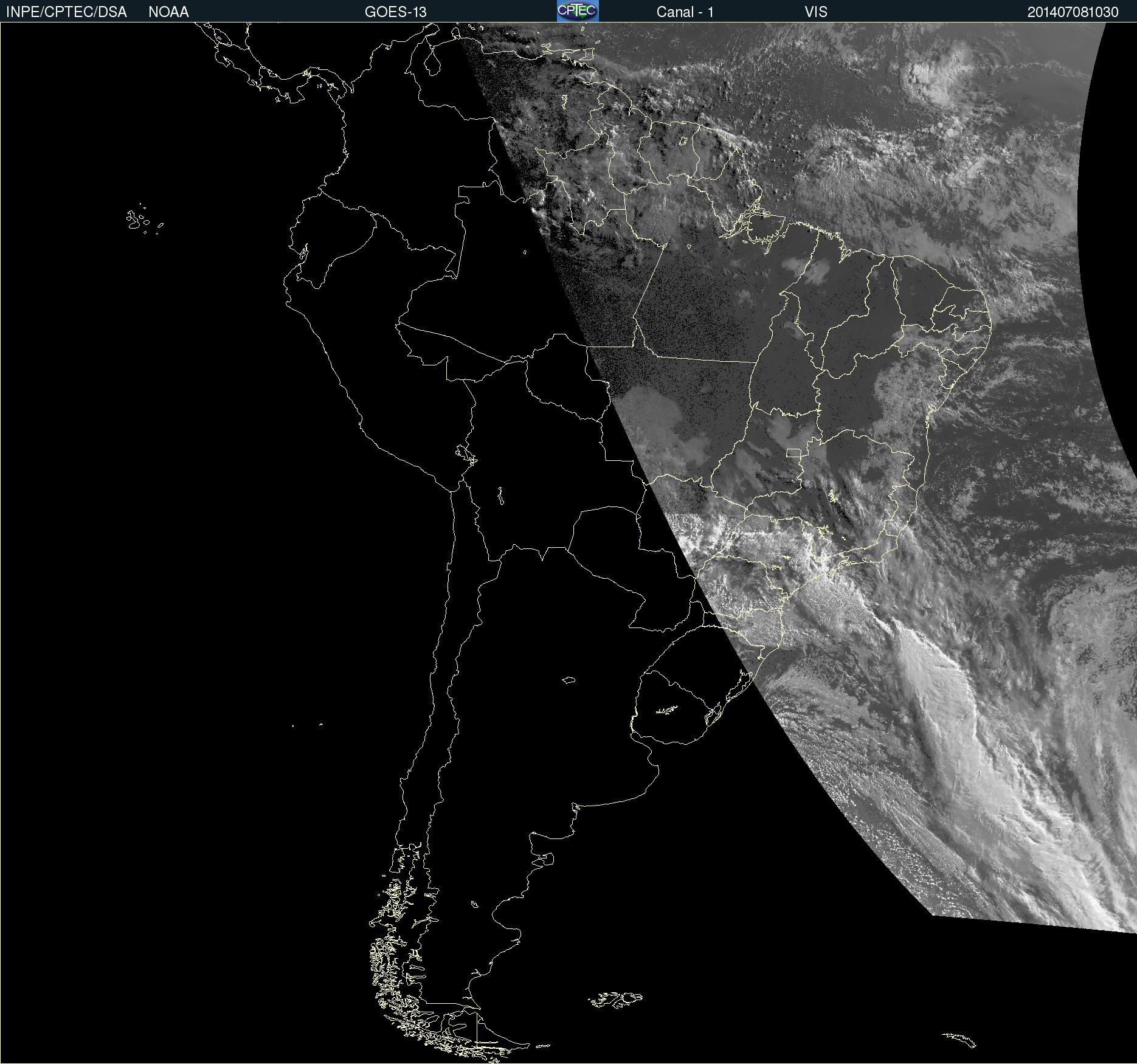
Task: Click the INPE/CPTEC/DSA header label
Action: click(x=66, y=12)
